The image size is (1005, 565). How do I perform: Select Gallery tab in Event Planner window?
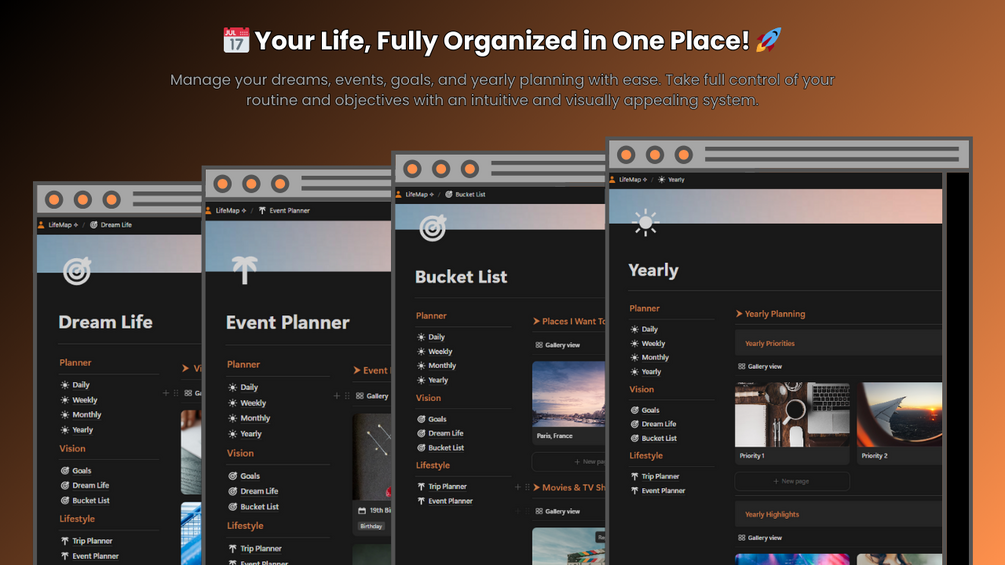click(372, 396)
